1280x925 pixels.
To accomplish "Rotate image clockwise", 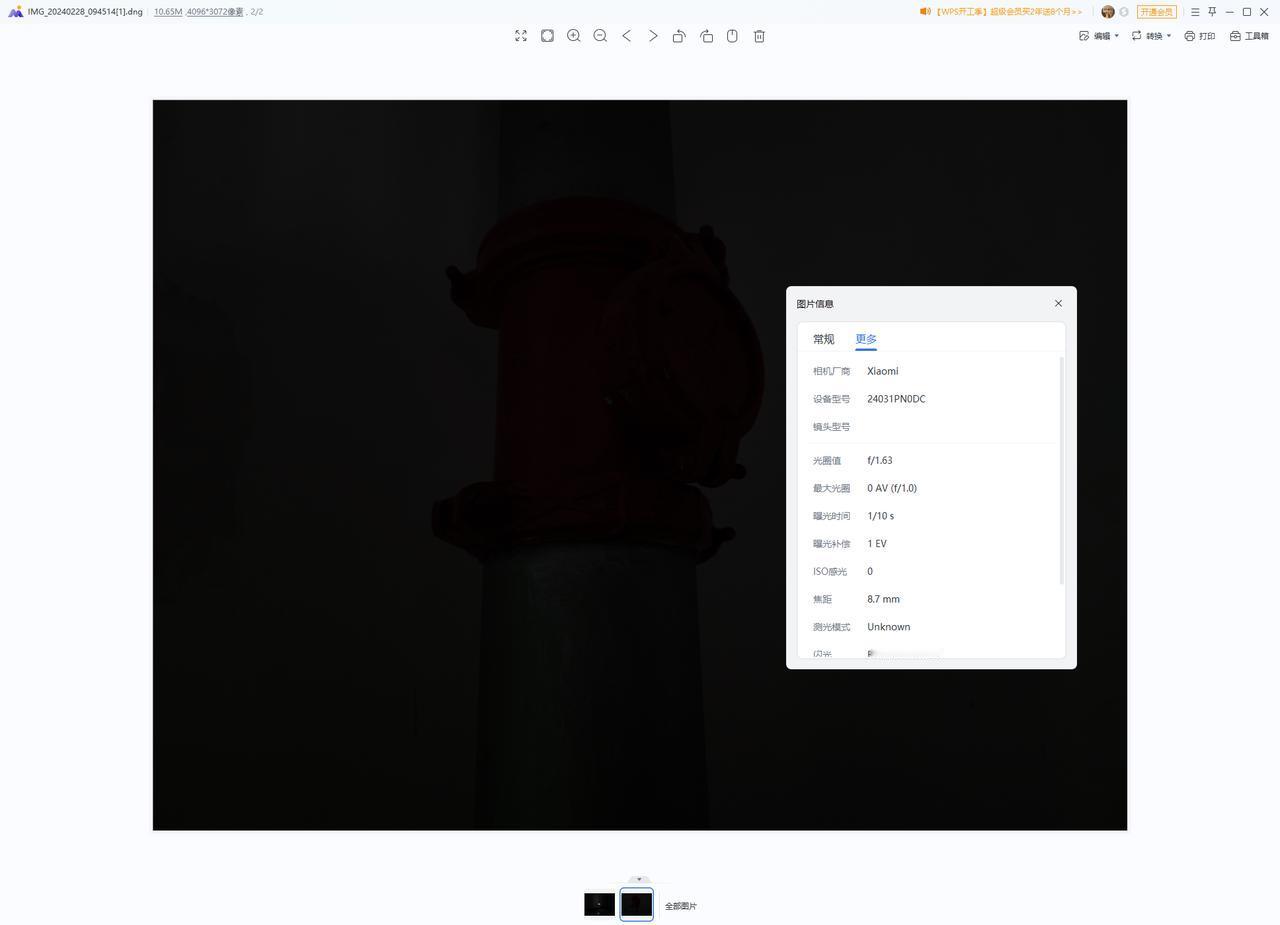I will tap(707, 36).
